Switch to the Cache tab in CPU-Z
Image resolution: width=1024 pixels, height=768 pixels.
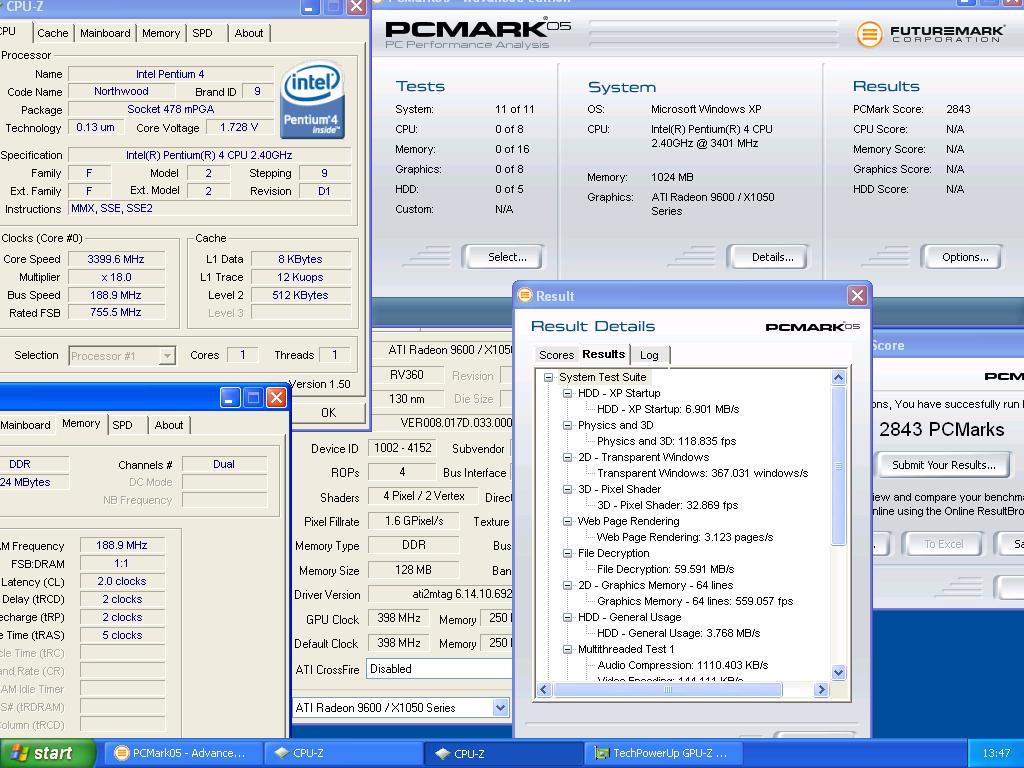pos(52,33)
